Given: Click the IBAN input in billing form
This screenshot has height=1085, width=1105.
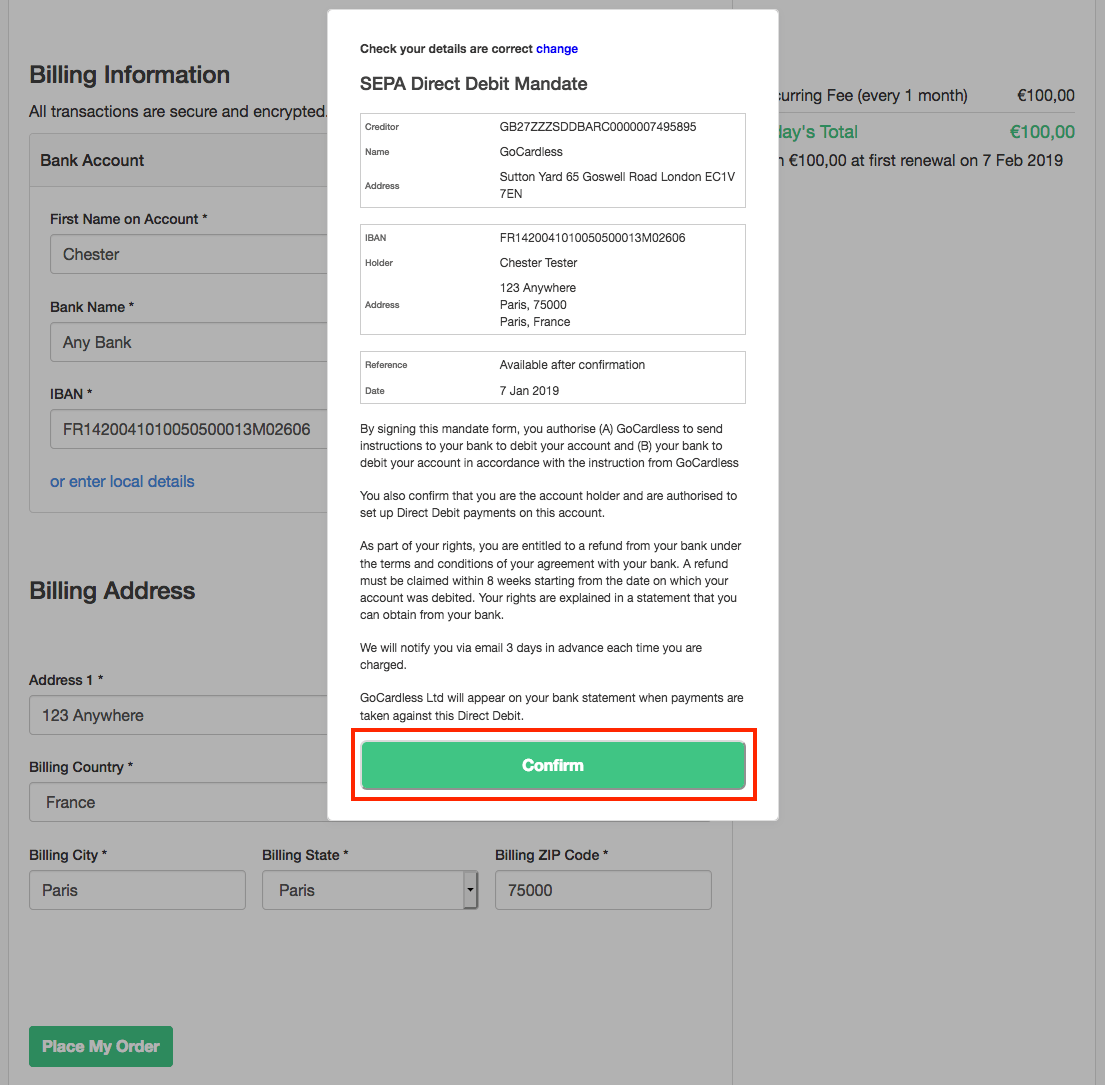Looking at the screenshot, I should 188,429.
